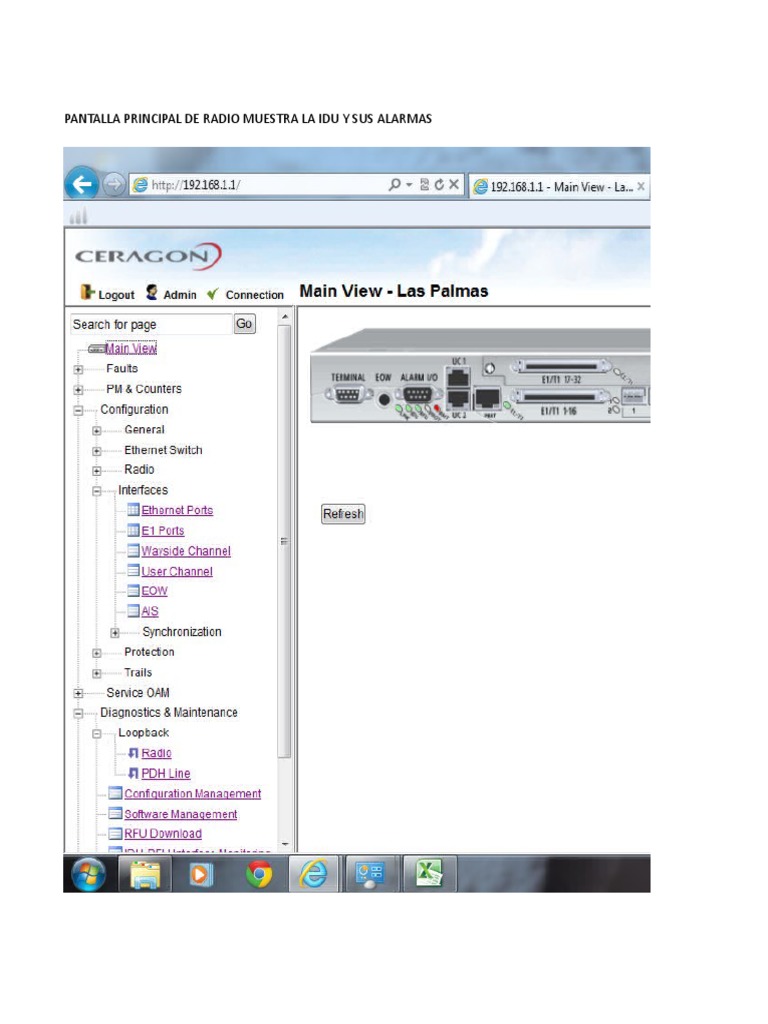Click the Ethernet Ports table icon
This screenshot has height=1024, width=768.
133,509
